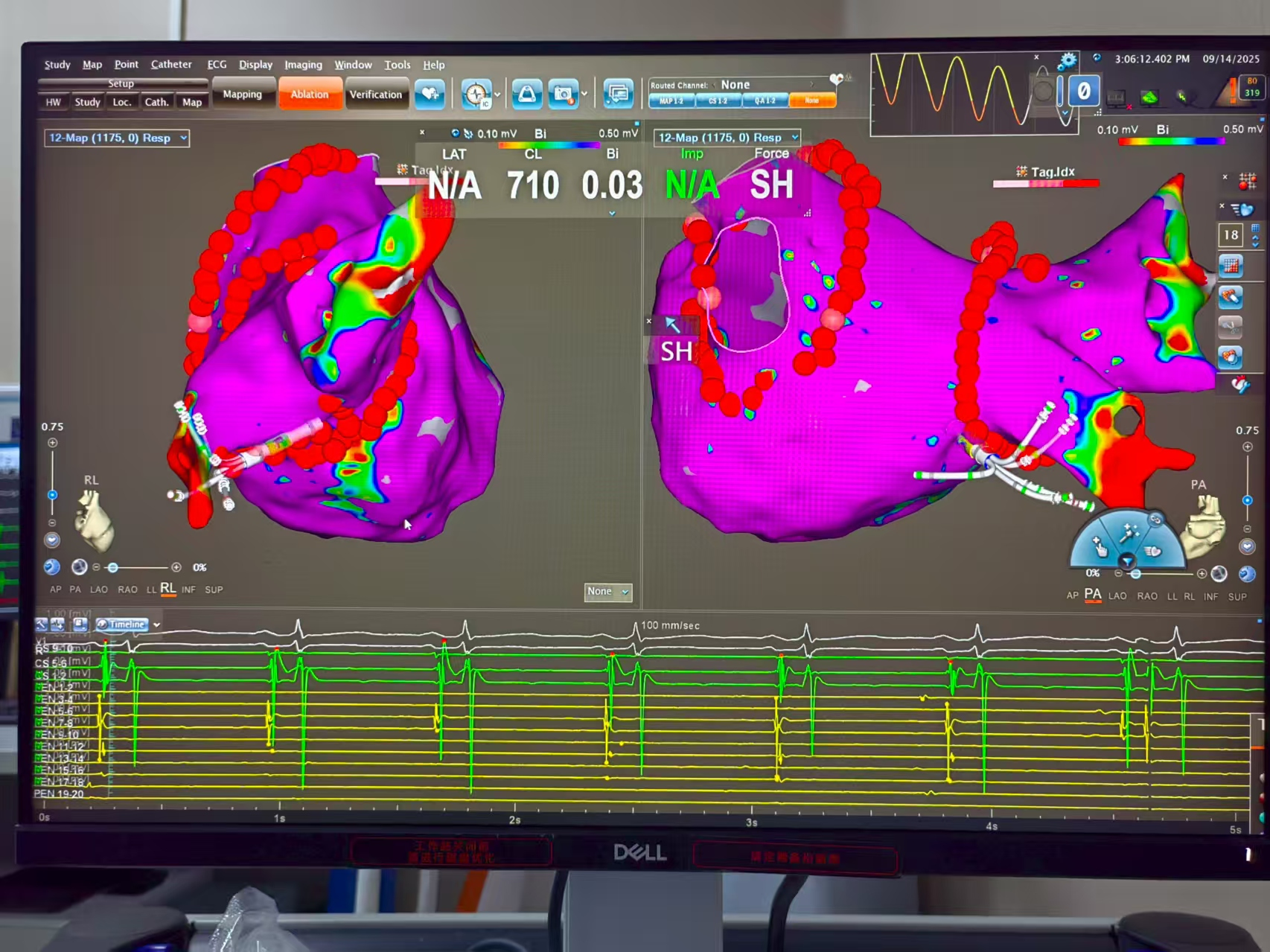Select the CS 1-2 routed channel

pos(718,101)
